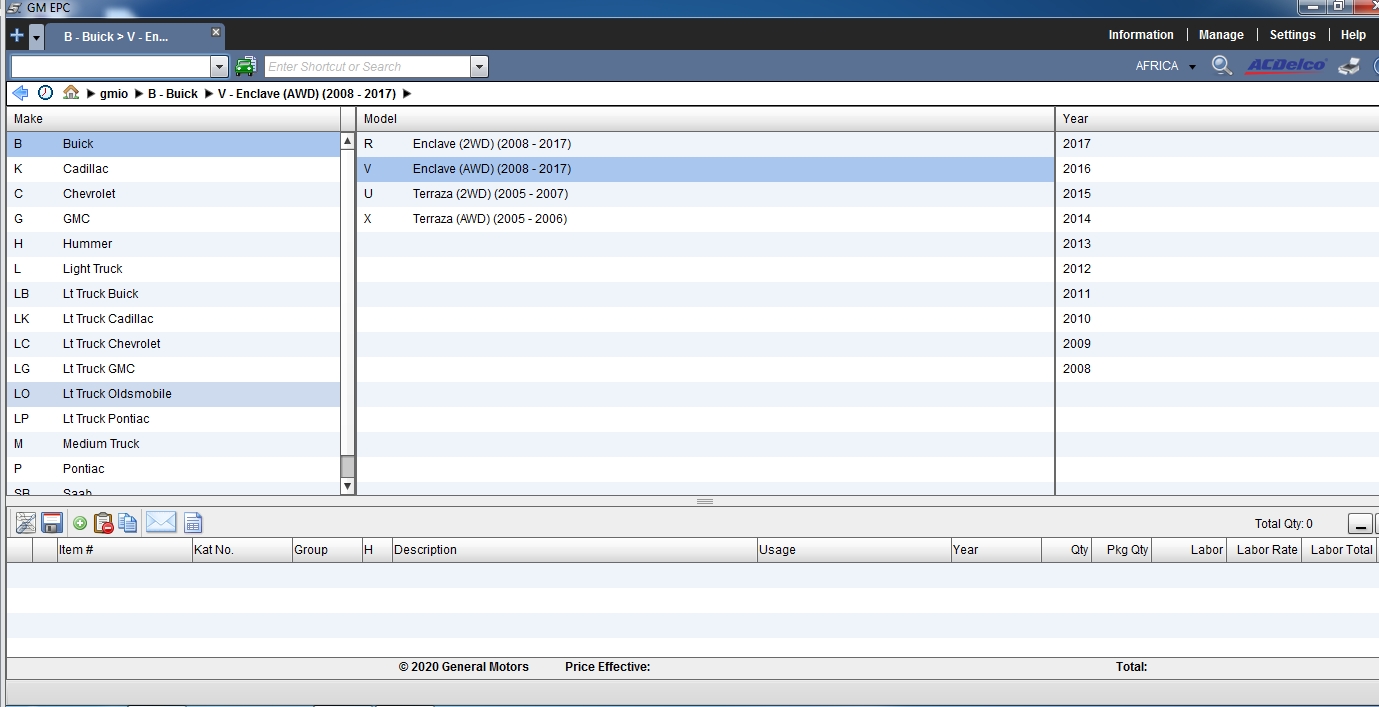Select Lt Truck GMC row
The image size is (1379, 707).
(174, 369)
